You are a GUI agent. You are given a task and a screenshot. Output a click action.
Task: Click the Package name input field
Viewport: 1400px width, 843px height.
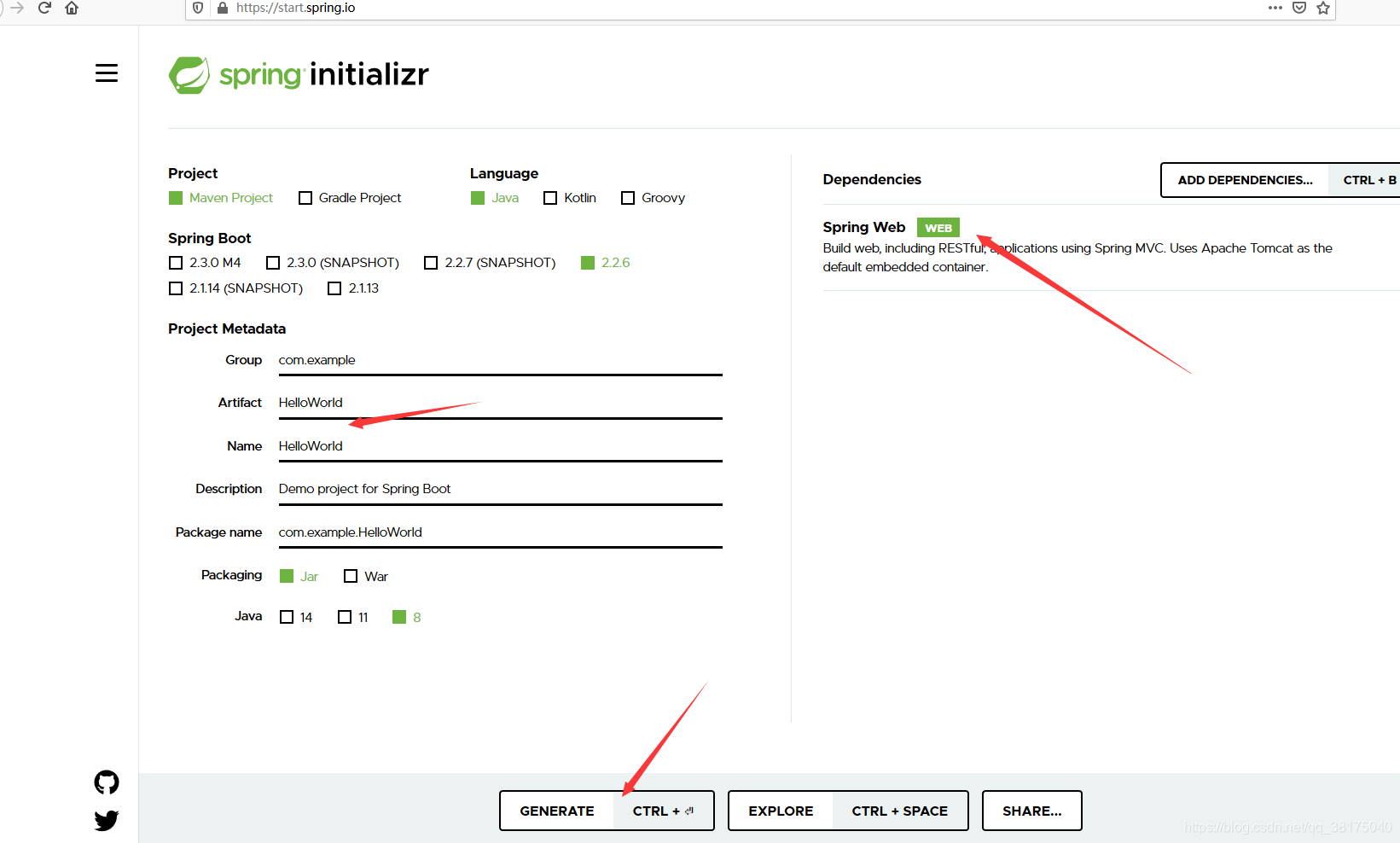[500, 533]
